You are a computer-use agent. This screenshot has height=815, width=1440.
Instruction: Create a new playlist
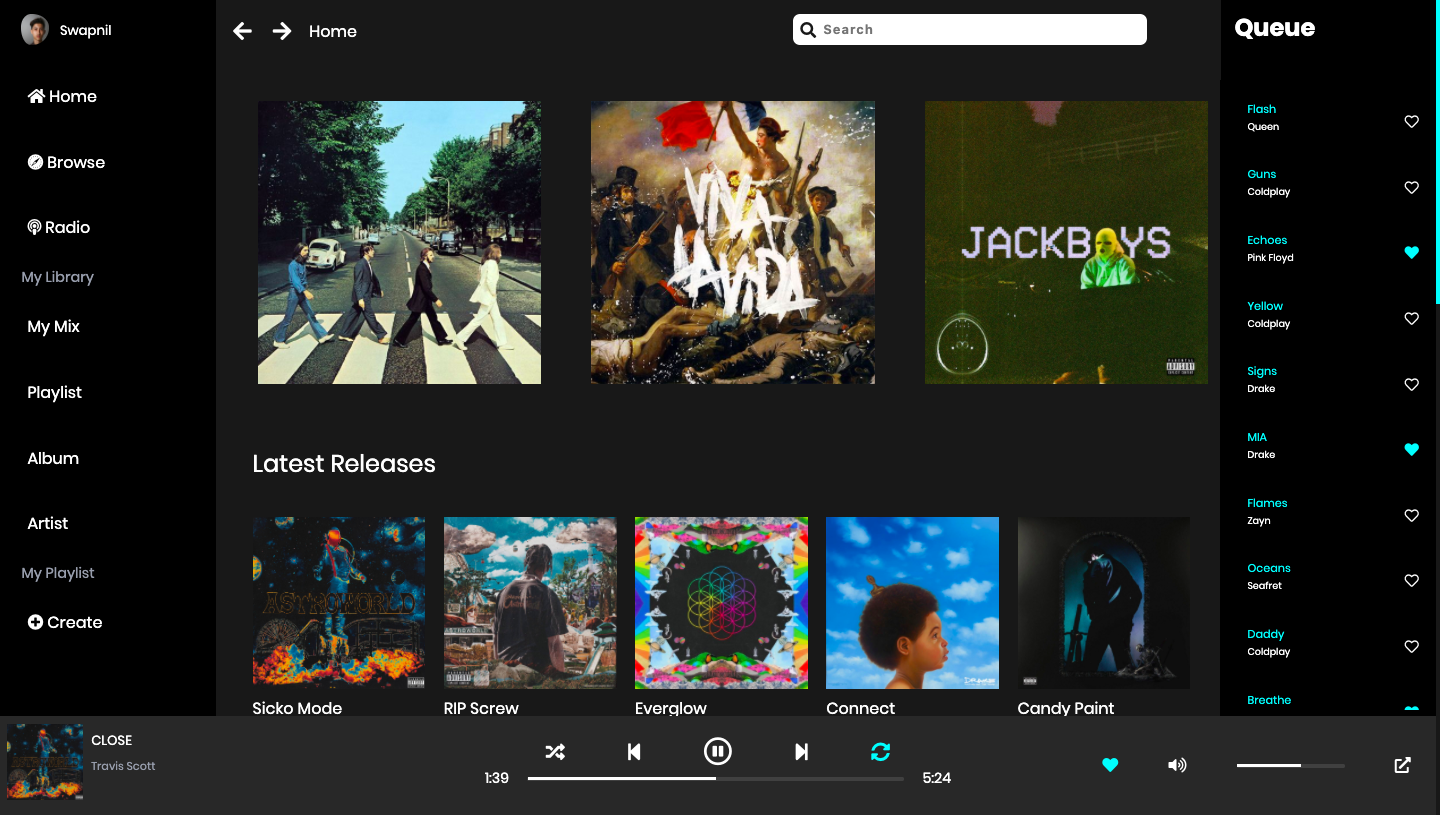click(65, 622)
